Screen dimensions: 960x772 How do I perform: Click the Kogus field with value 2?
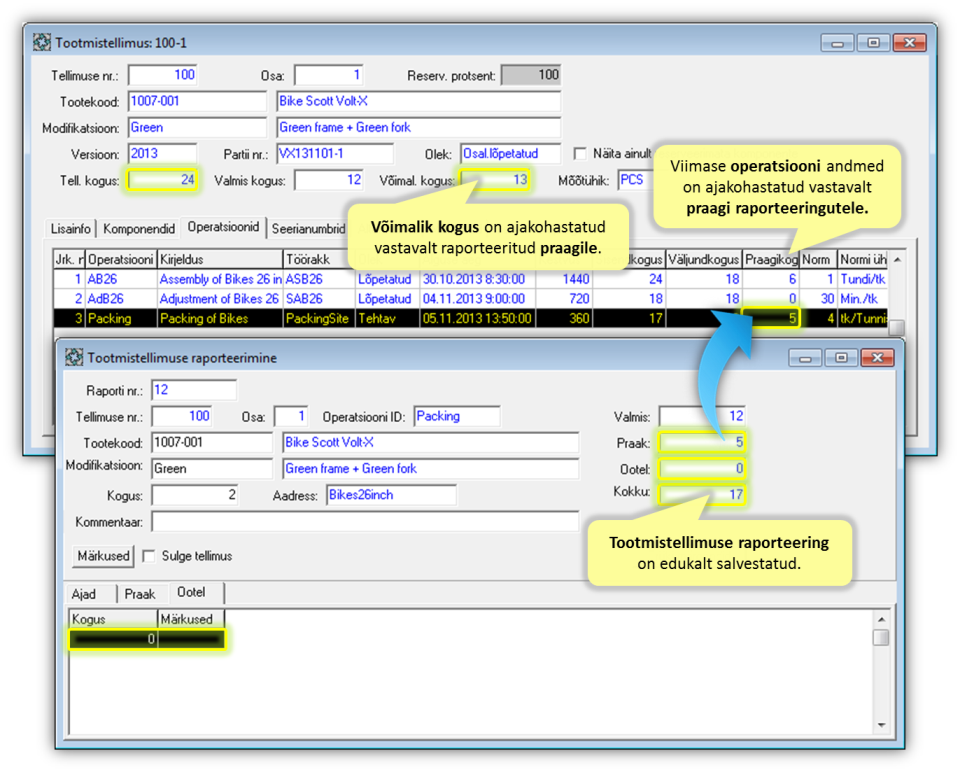click(x=195, y=495)
